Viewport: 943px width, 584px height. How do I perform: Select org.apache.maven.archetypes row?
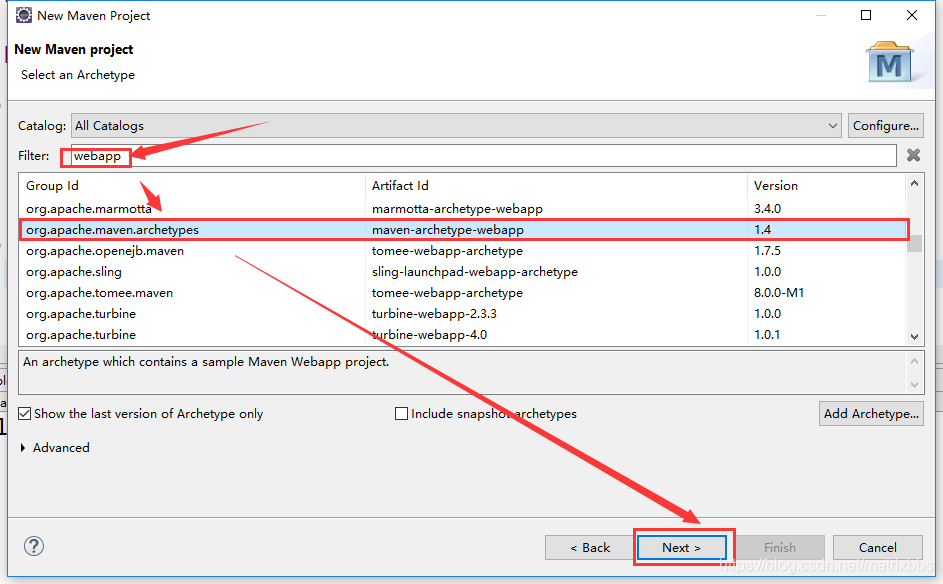point(463,230)
